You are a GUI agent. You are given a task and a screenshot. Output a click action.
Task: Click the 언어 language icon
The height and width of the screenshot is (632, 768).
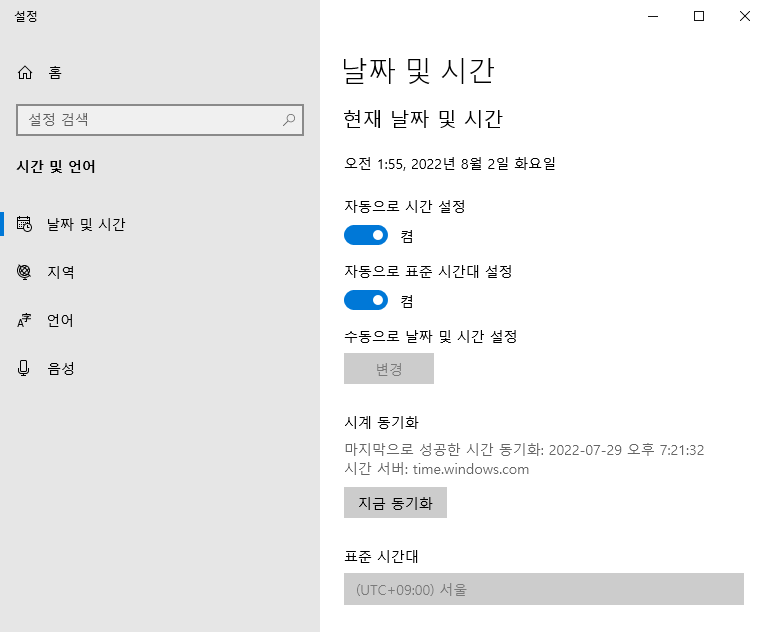[x=24, y=320]
